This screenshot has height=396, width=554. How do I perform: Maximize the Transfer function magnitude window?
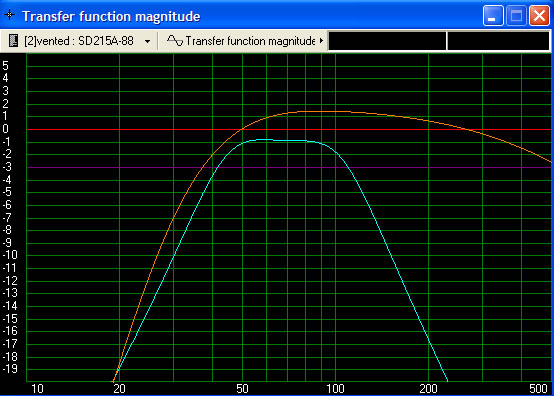tap(516, 16)
